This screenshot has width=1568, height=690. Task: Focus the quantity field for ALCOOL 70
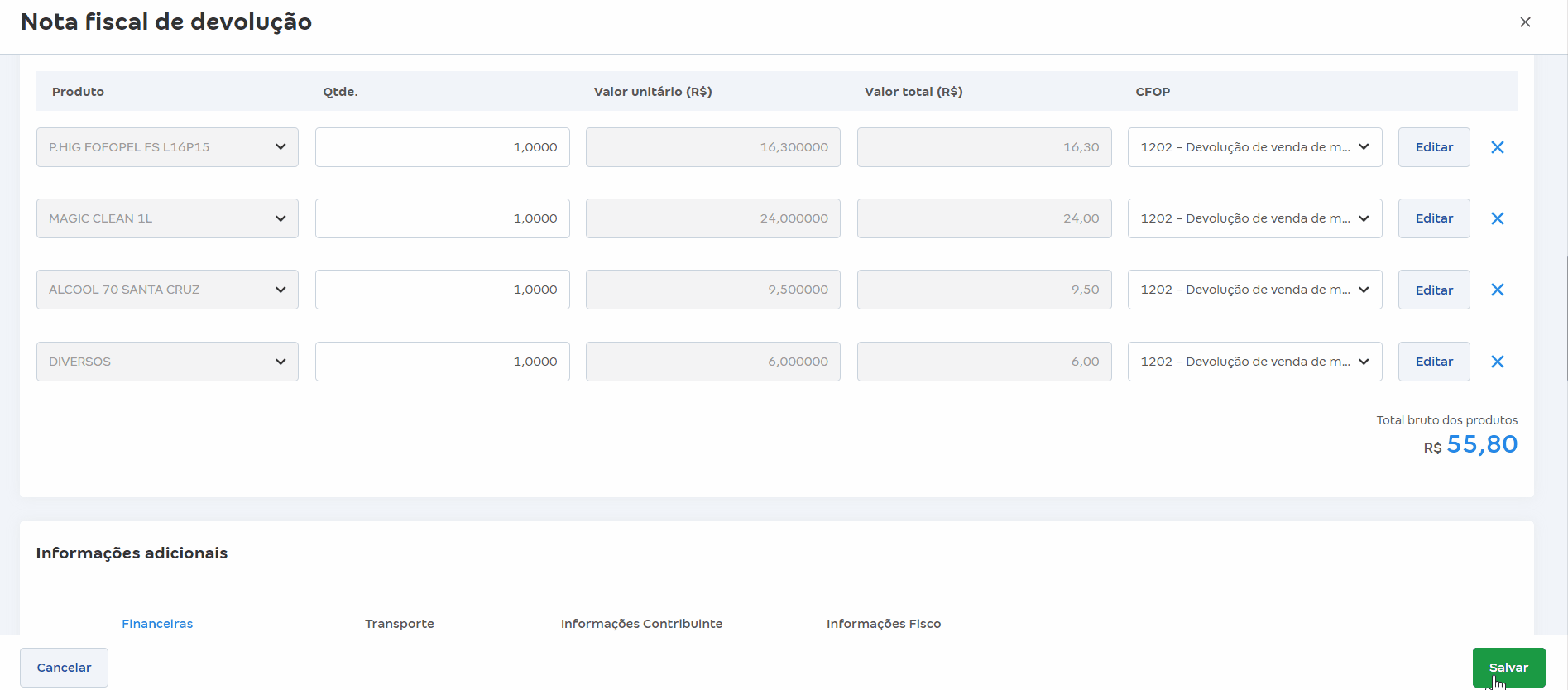point(442,290)
